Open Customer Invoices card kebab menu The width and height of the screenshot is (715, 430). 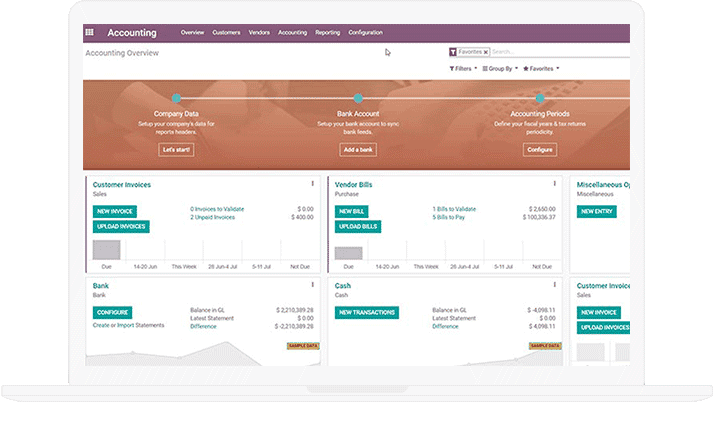click(312, 184)
